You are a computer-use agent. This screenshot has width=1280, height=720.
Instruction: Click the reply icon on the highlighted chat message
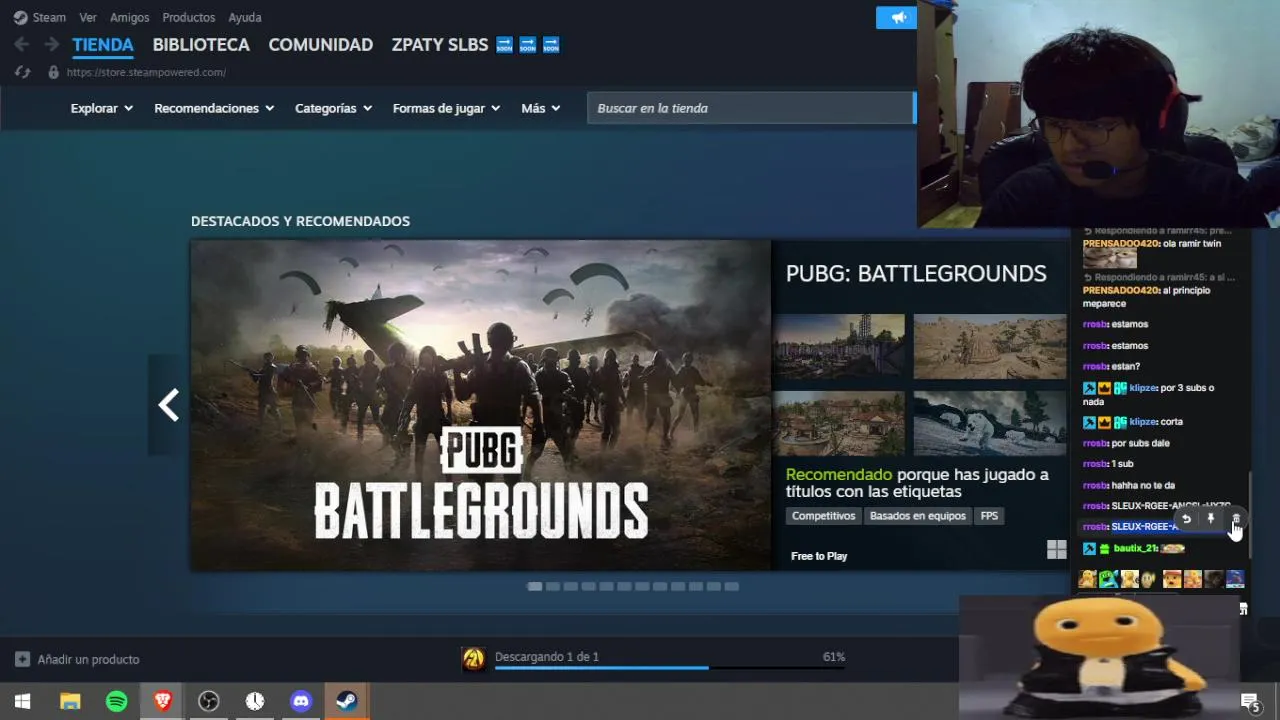[1187, 519]
